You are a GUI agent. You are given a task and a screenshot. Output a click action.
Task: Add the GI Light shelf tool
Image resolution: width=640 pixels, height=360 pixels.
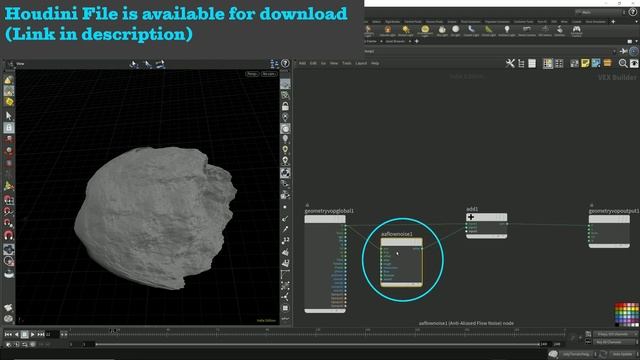point(456,30)
